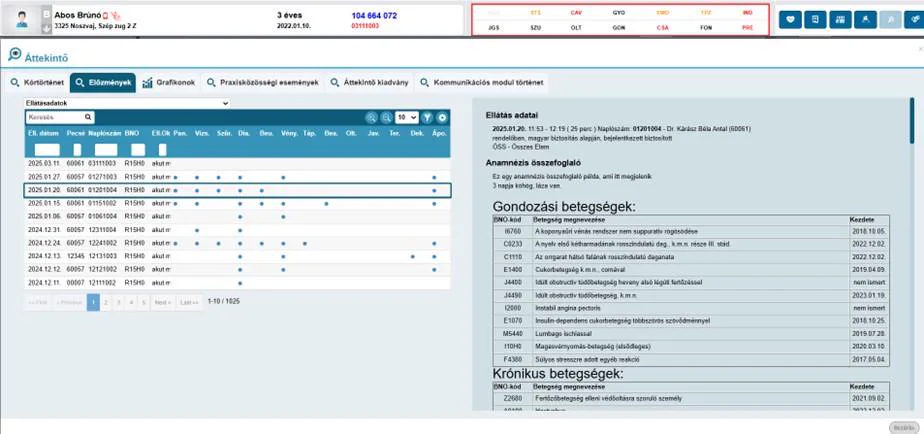Click the zoom-out magnifier icon above the table
The image size is (924, 434).
tap(386, 117)
